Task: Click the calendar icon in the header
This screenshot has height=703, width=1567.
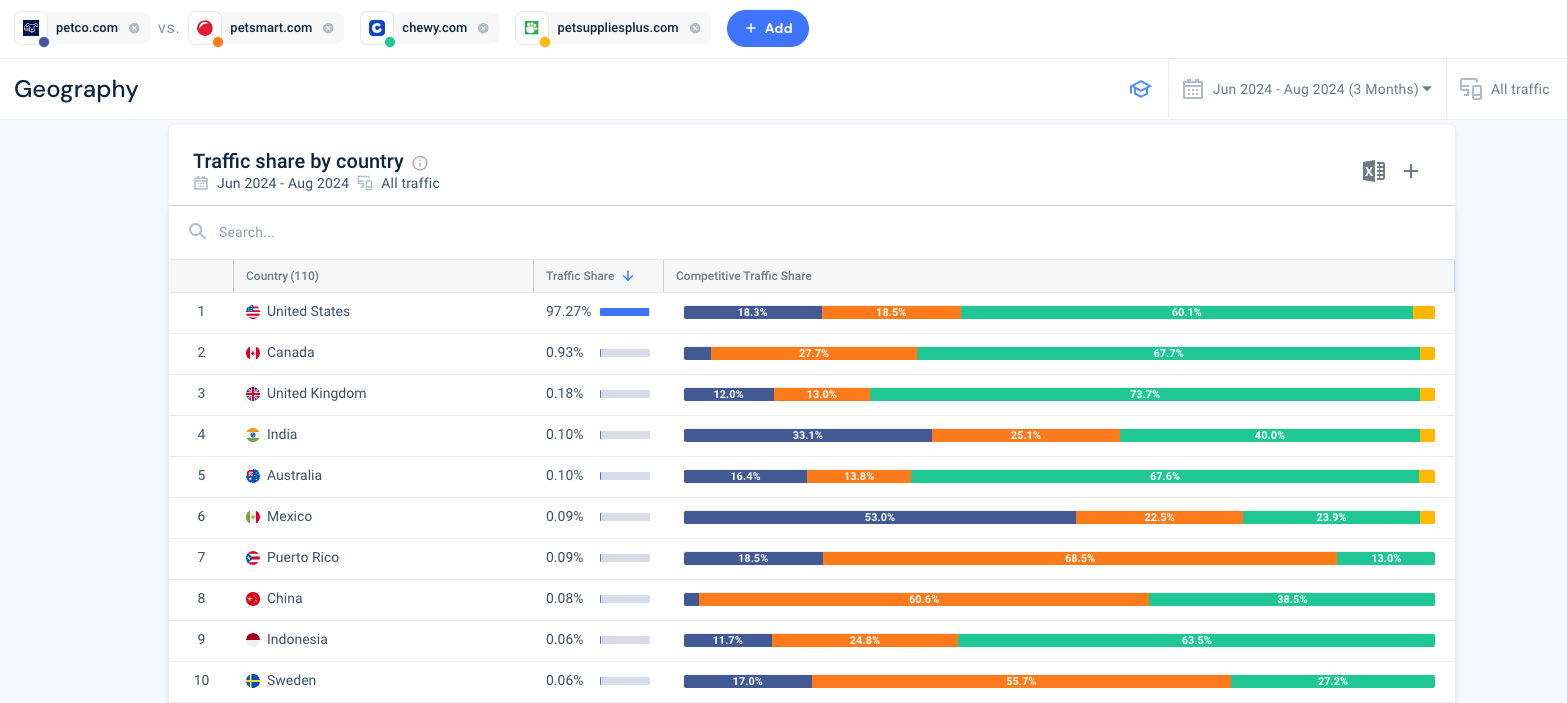Action: point(1192,89)
